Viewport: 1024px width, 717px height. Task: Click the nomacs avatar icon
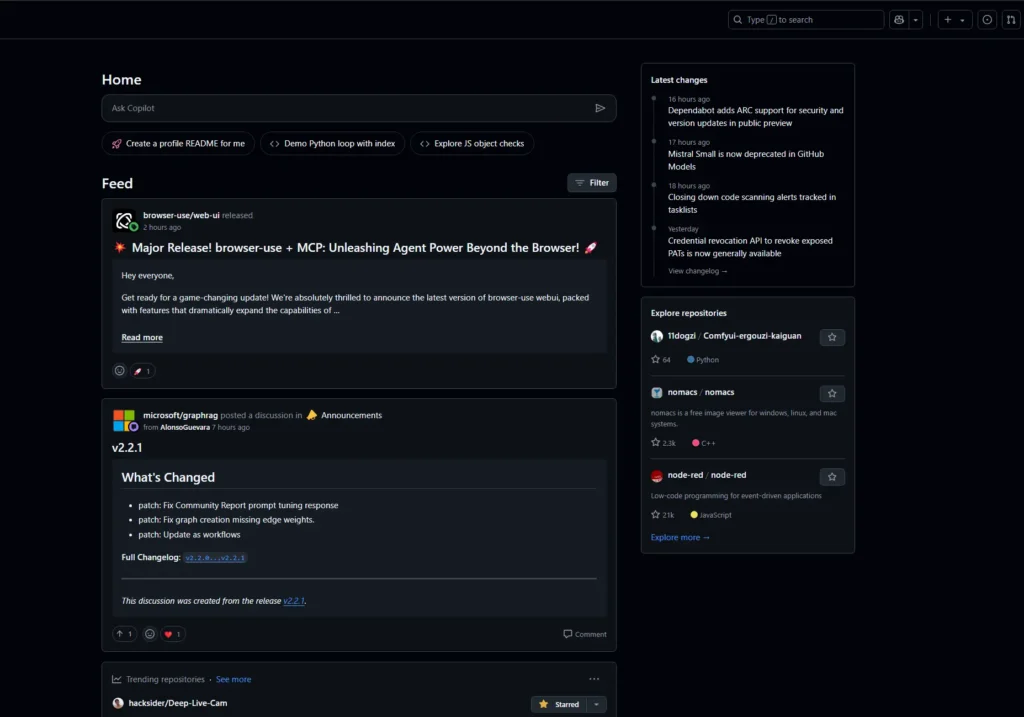coord(657,392)
